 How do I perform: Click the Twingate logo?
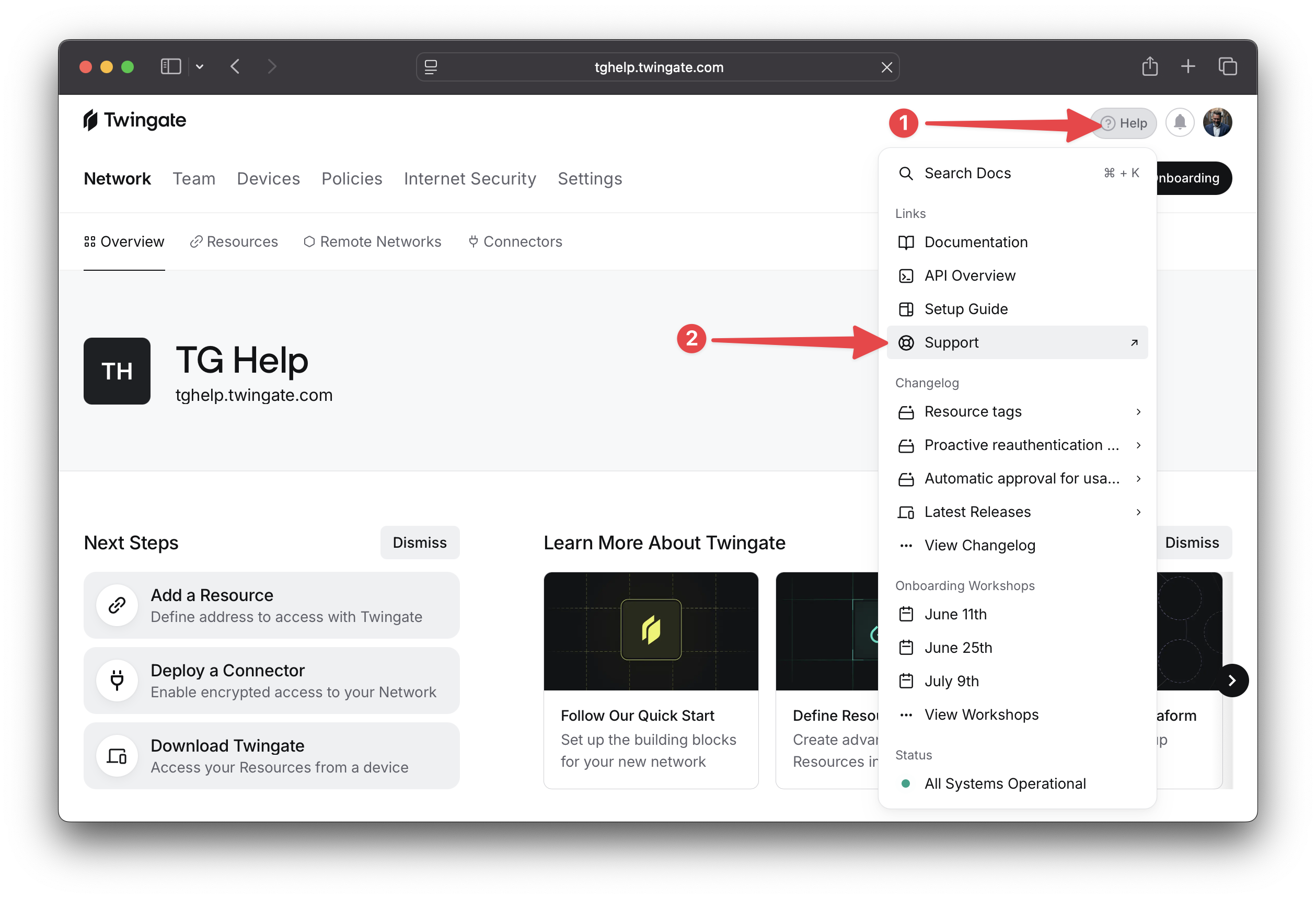click(x=135, y=120)
